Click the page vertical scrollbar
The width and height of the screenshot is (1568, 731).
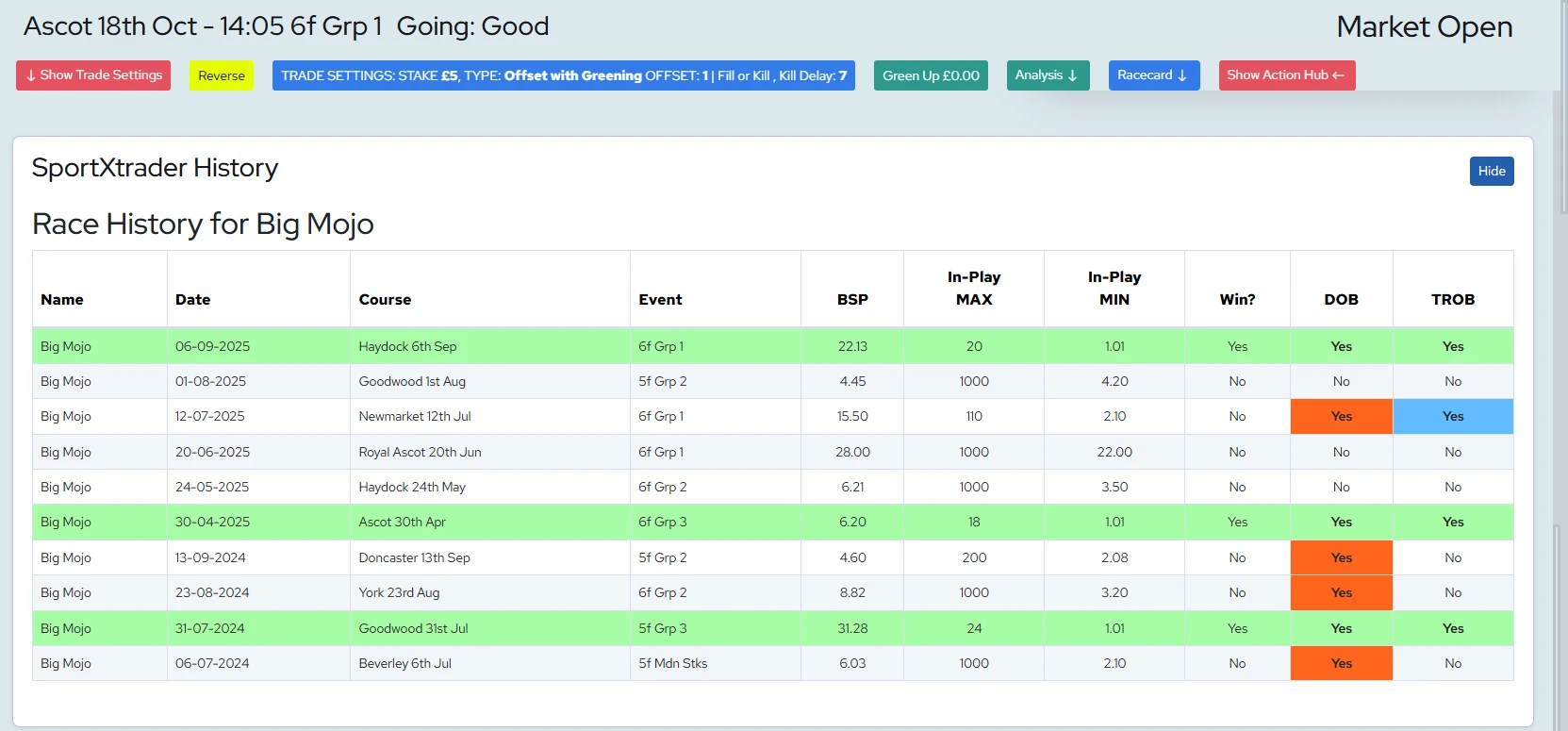click(x=1560, y=377)
